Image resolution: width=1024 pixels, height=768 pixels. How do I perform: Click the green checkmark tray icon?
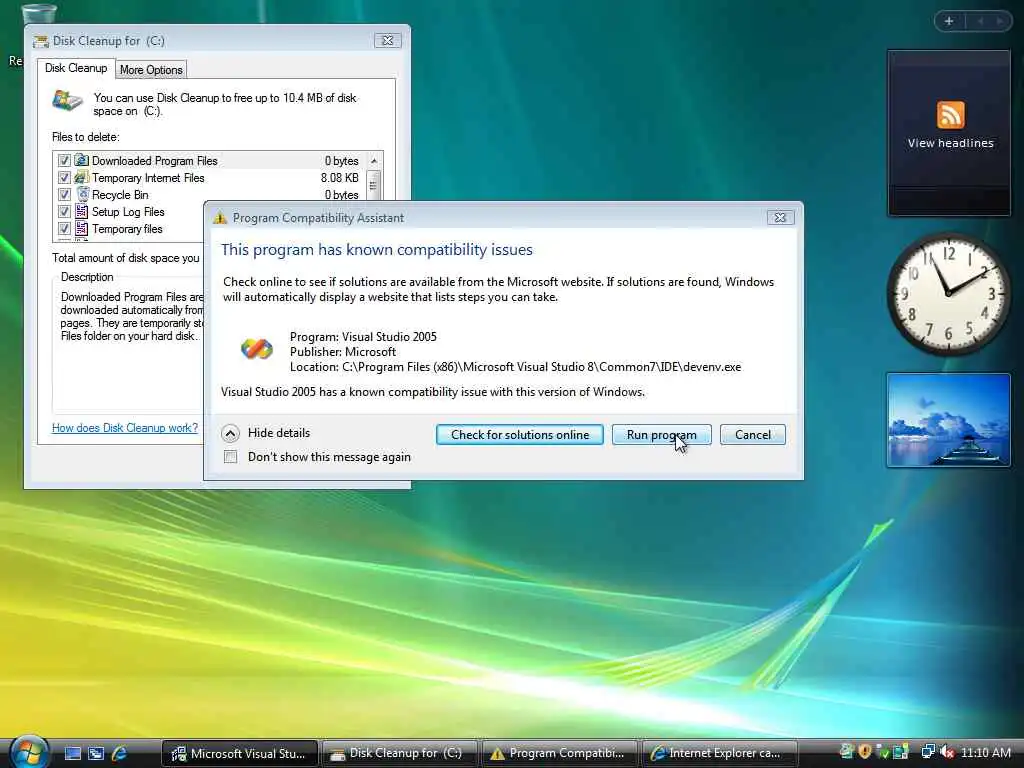coord(883,752)
